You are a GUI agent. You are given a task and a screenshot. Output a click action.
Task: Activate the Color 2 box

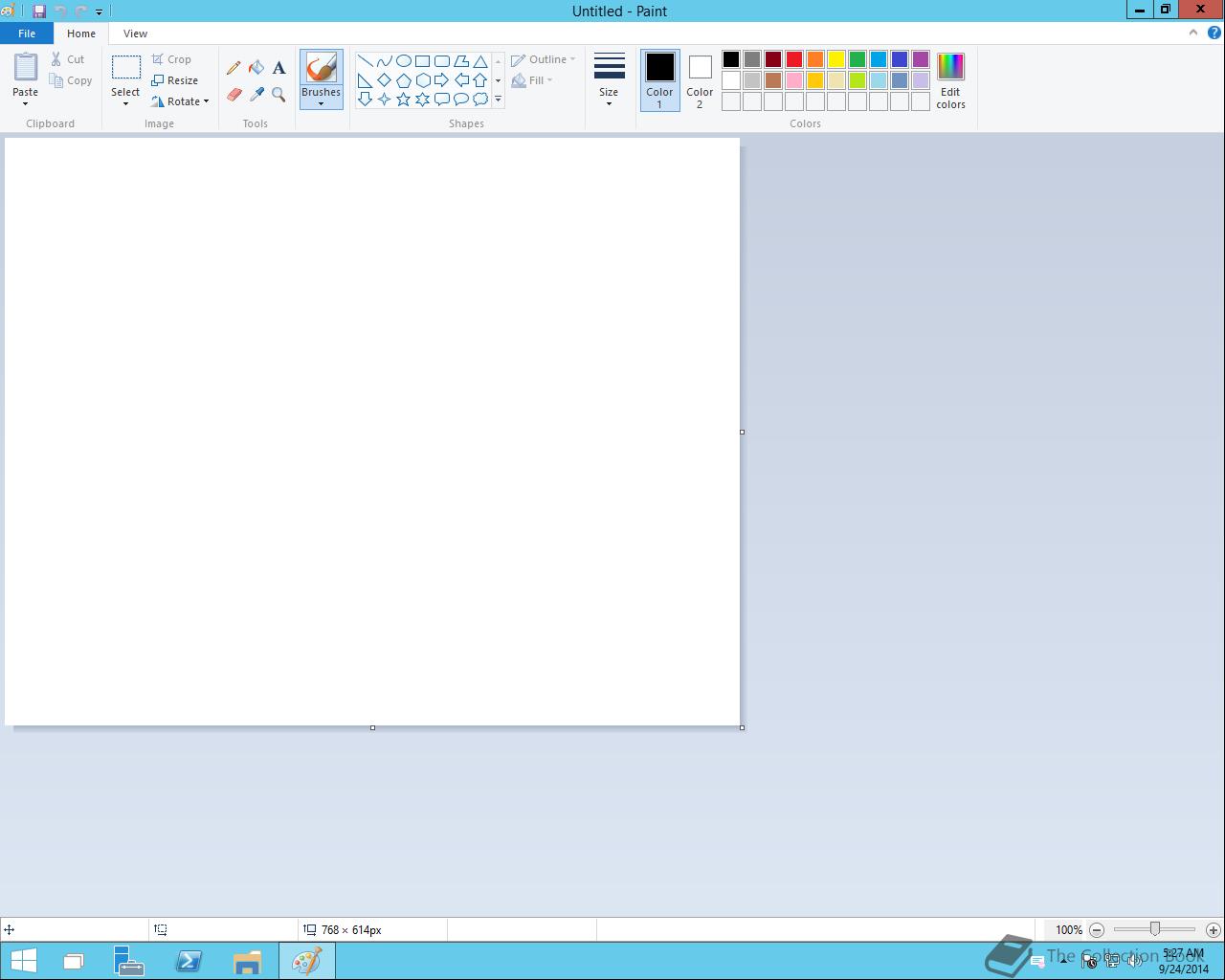[700, 80]
